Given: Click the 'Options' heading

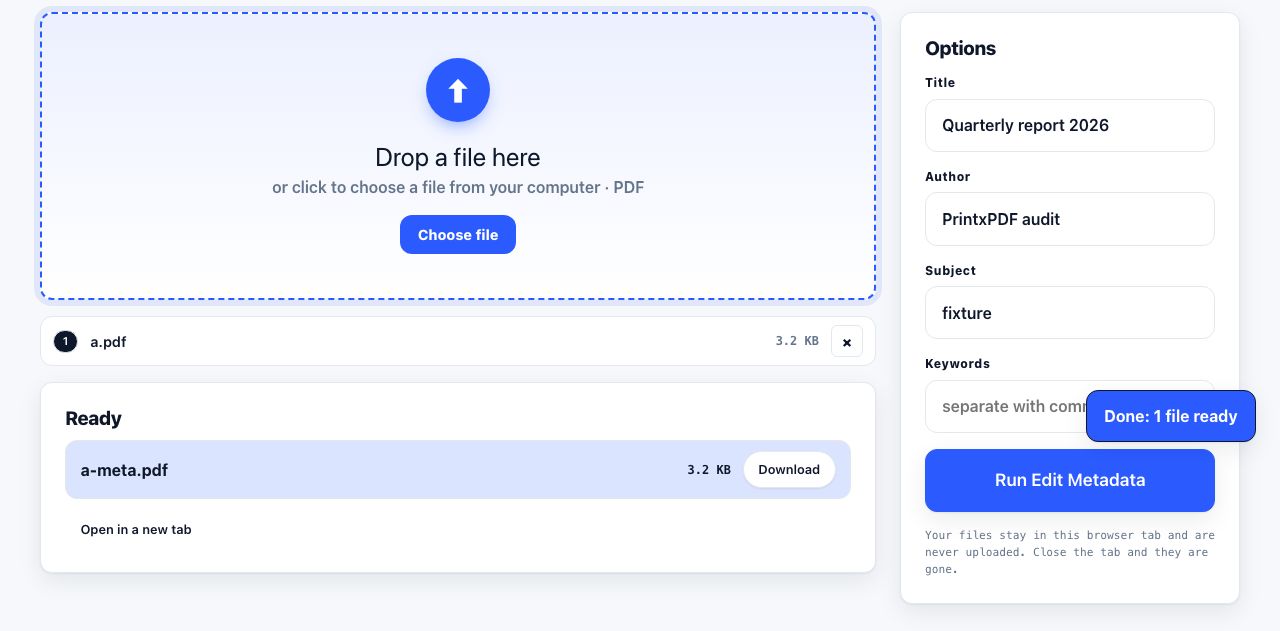Looking at the screenshot, I should (960, 48).
